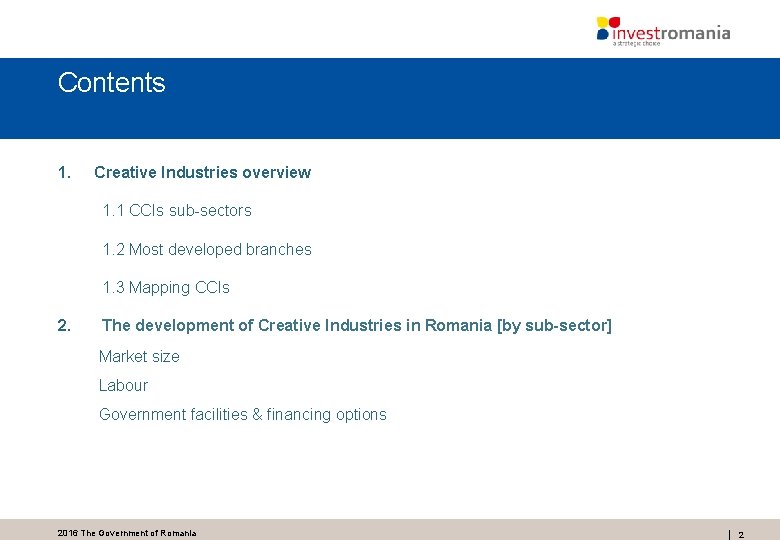This screenshot has width=780, height=540.
Task: Click the 'Labour' entry
Action: click(123, 385)
